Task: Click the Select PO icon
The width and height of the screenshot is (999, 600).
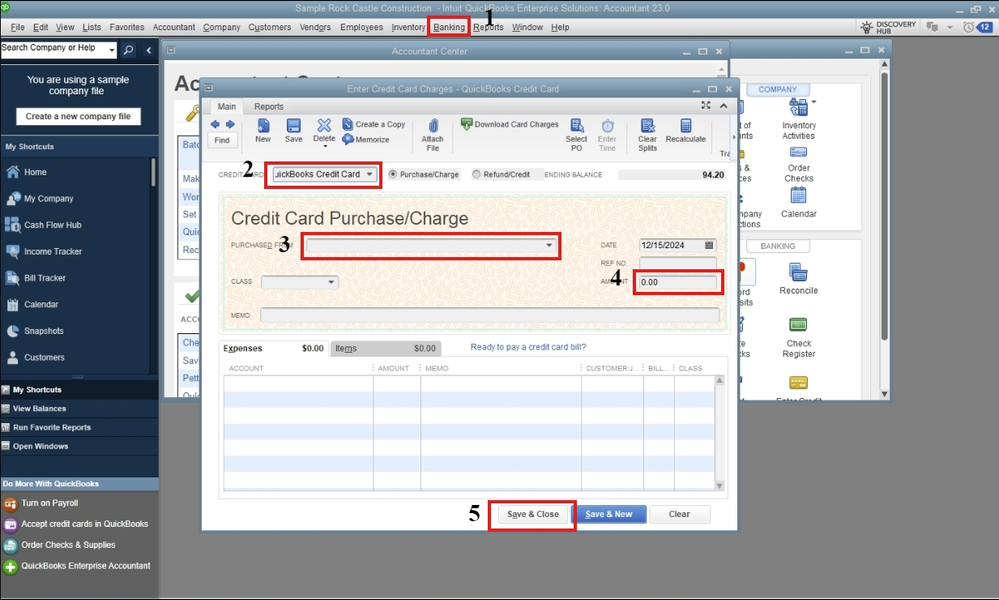Action: tap(576, 125)
